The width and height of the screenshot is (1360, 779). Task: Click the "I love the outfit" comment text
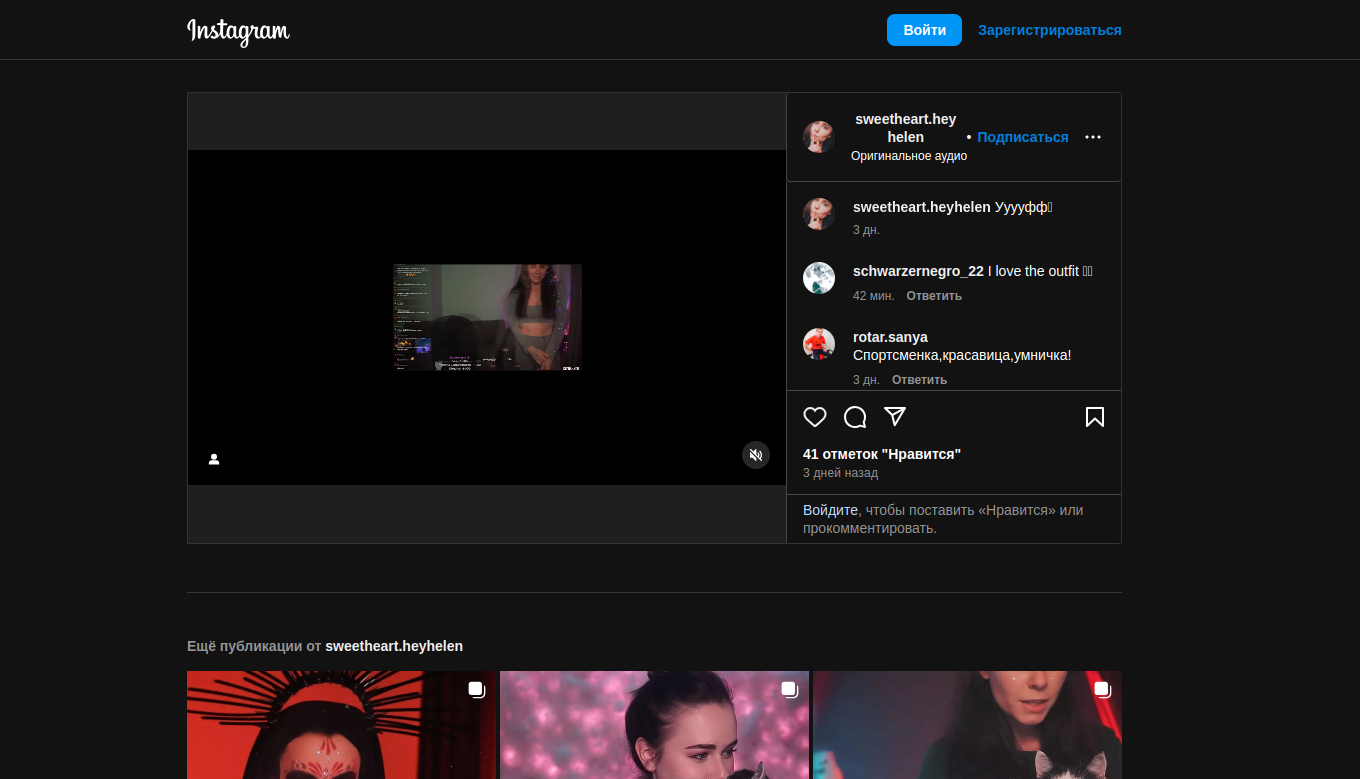point(1040,271)
